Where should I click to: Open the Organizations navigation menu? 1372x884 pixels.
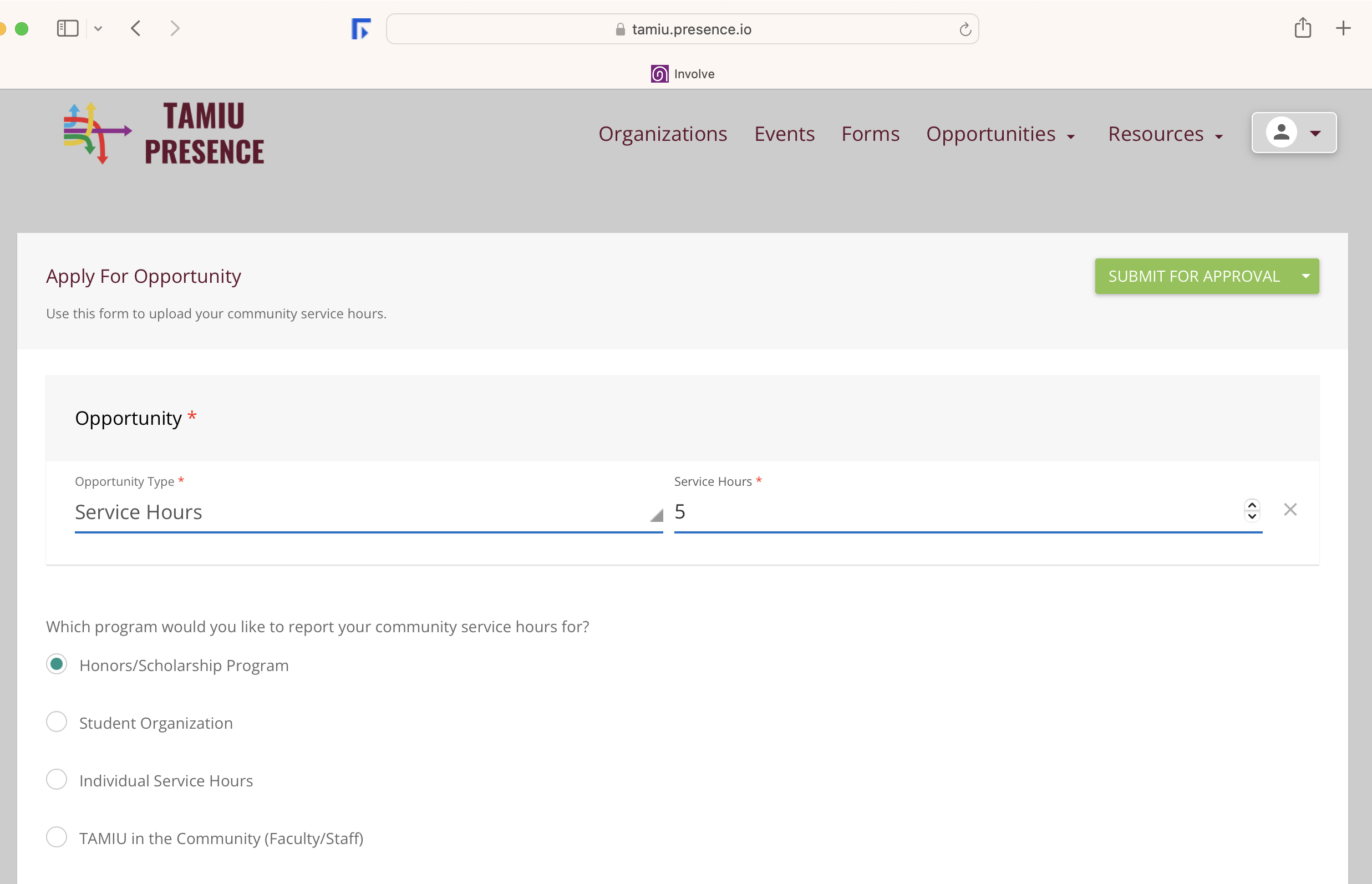tap(662, 133)
